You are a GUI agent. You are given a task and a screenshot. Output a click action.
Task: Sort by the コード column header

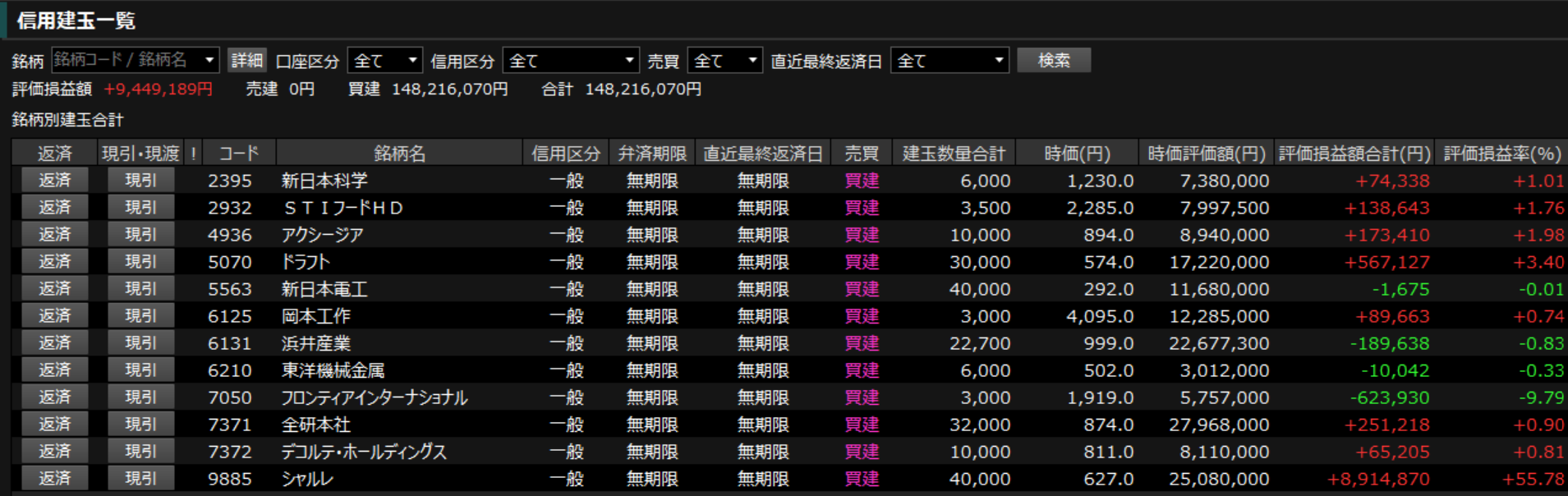point(239,153)
